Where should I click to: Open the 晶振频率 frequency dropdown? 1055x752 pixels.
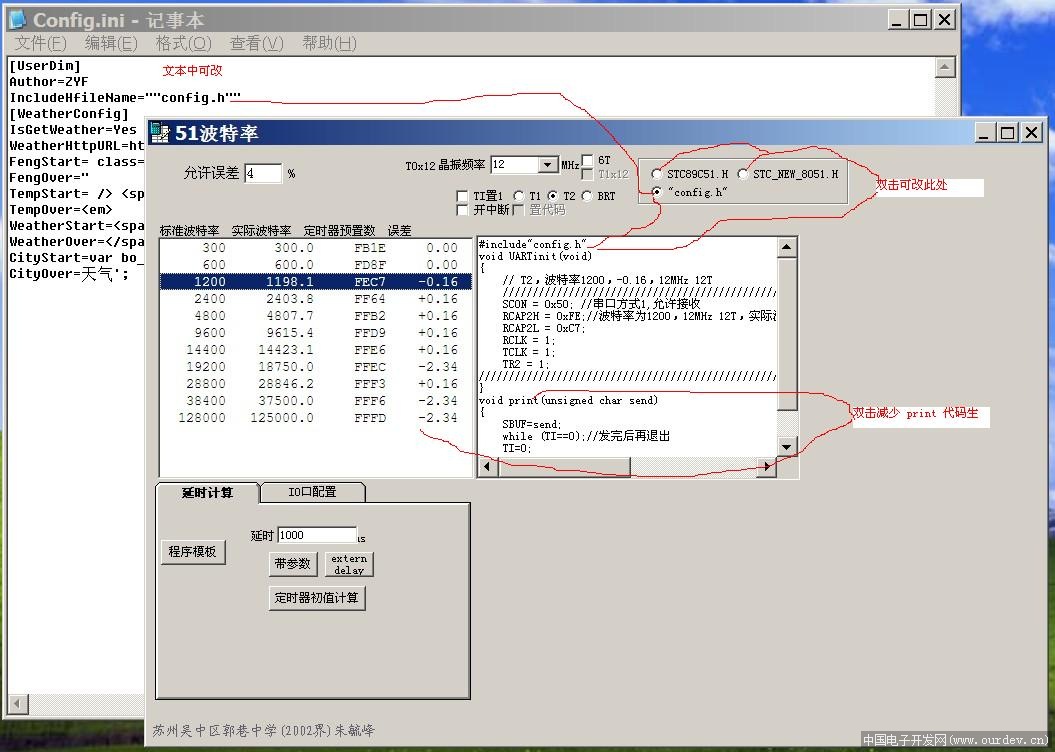click(548, 165)
